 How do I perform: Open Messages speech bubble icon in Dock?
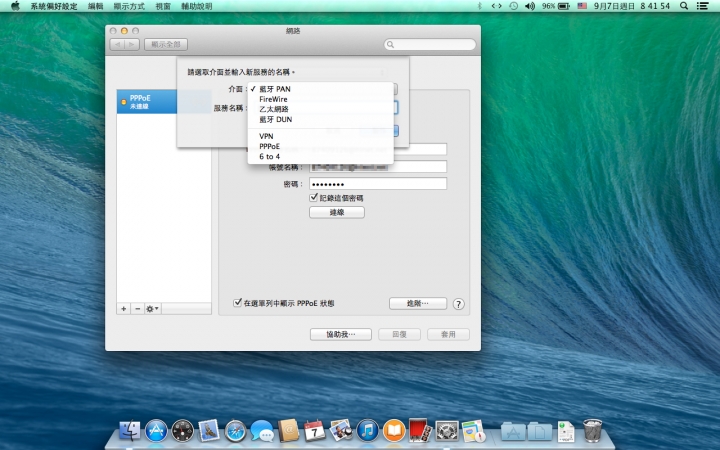tap(262, 431)
